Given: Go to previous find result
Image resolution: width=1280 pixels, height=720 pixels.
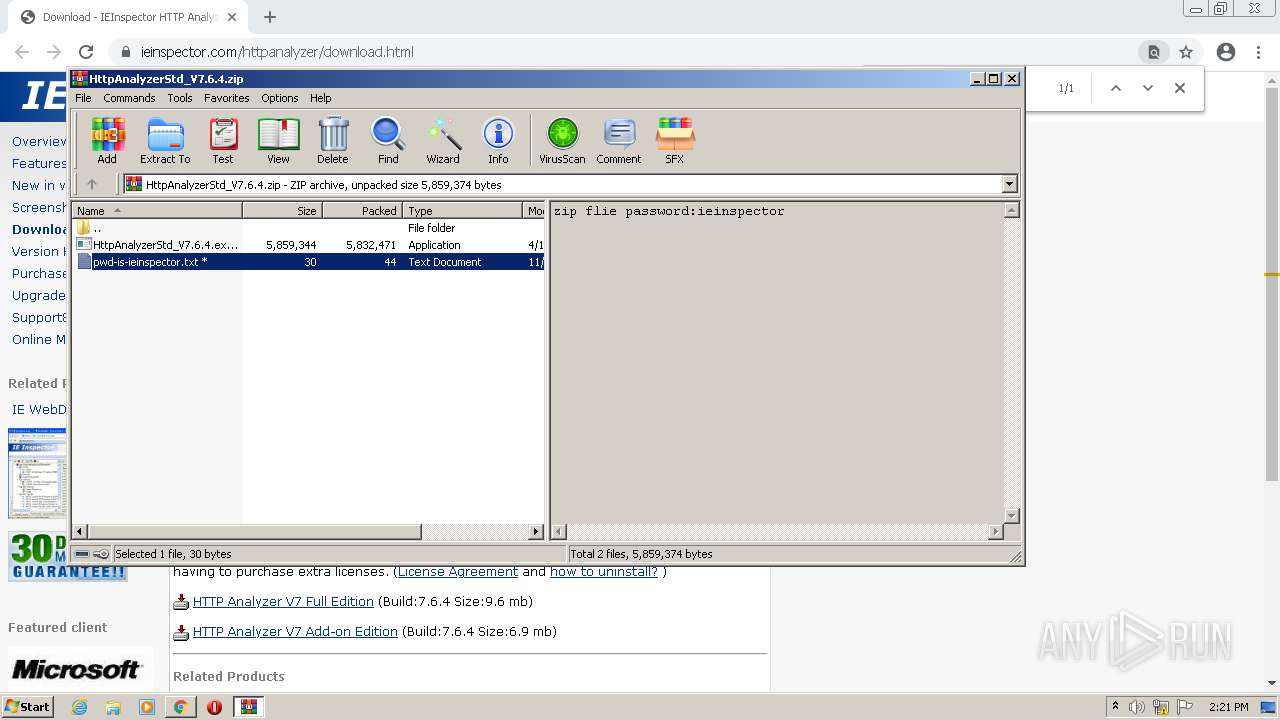Looking at the screenshot, I should pyautogui.click(x=1116, y=88).
